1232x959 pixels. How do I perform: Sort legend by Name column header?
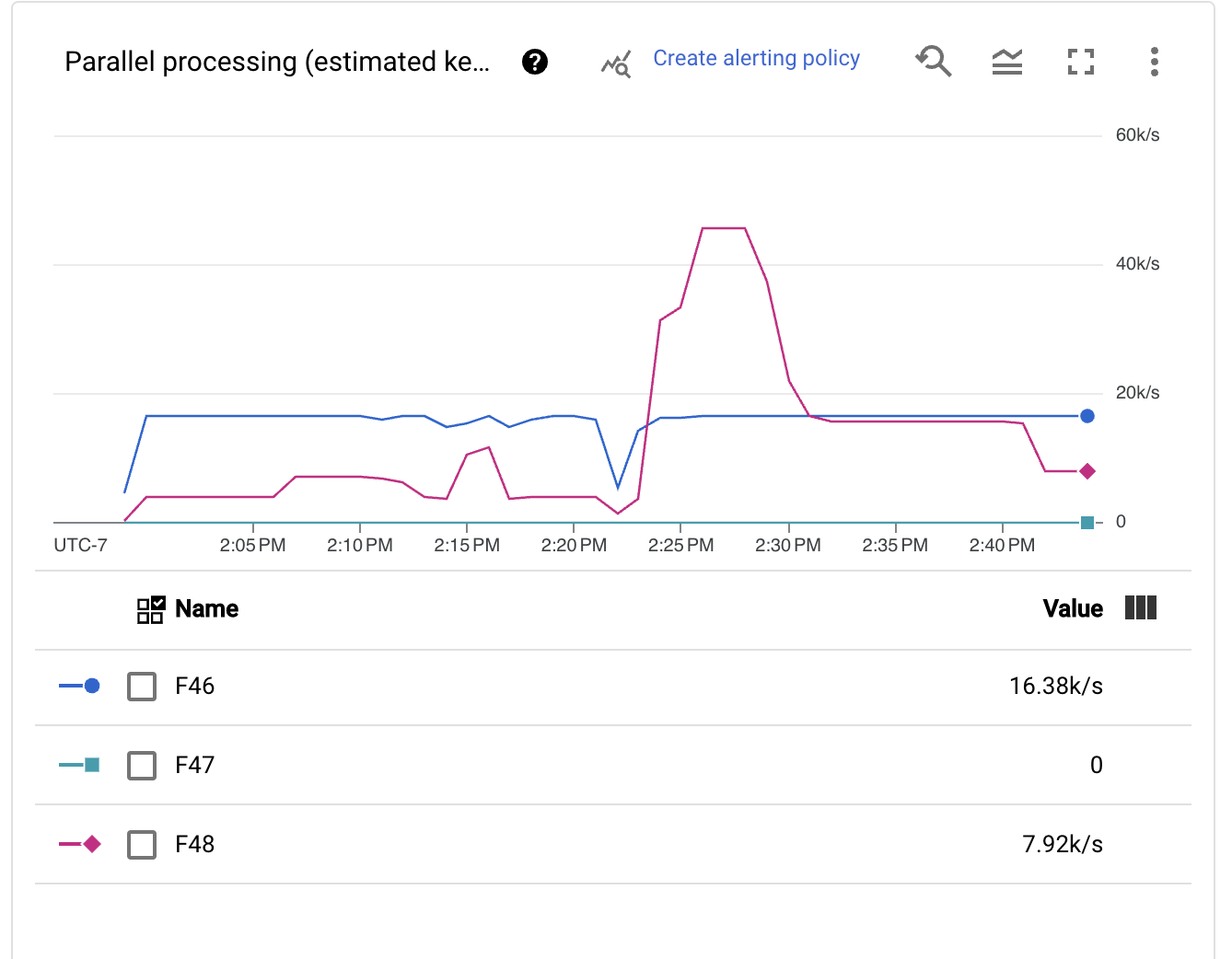pyautogui.click(x=206, y=608)
